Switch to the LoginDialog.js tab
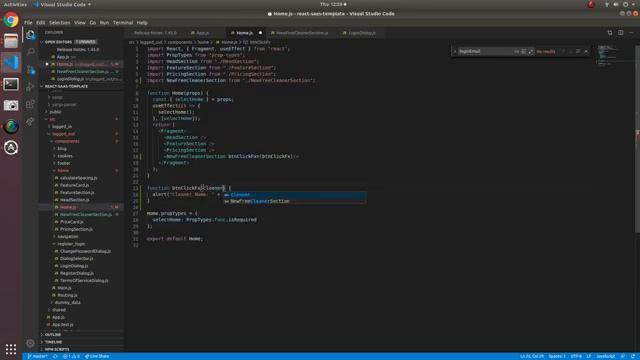Image resolution: width=640 pixels, height=360 pixels. 361,33
